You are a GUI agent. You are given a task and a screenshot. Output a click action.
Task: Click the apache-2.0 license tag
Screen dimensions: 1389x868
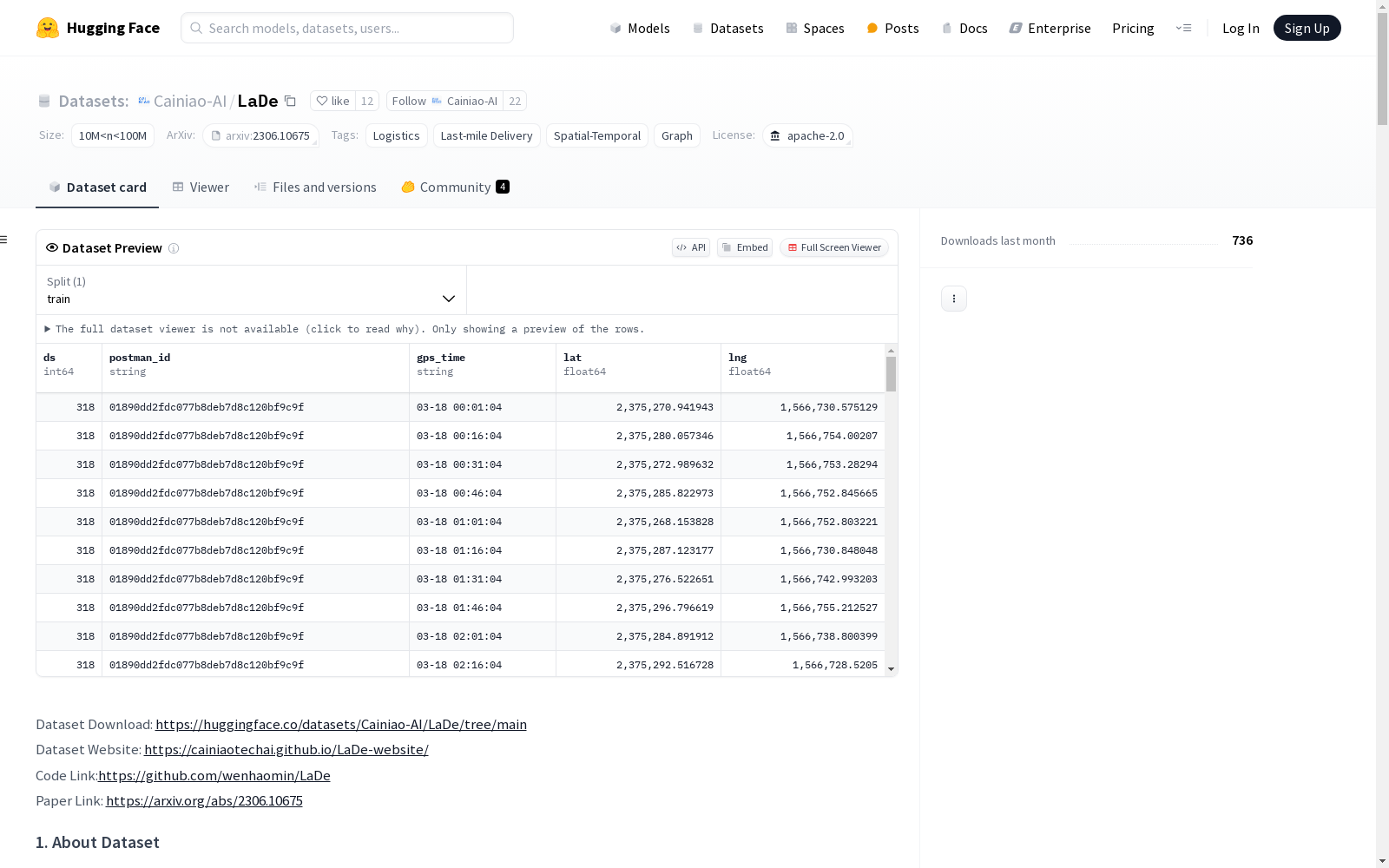[807, 135]
